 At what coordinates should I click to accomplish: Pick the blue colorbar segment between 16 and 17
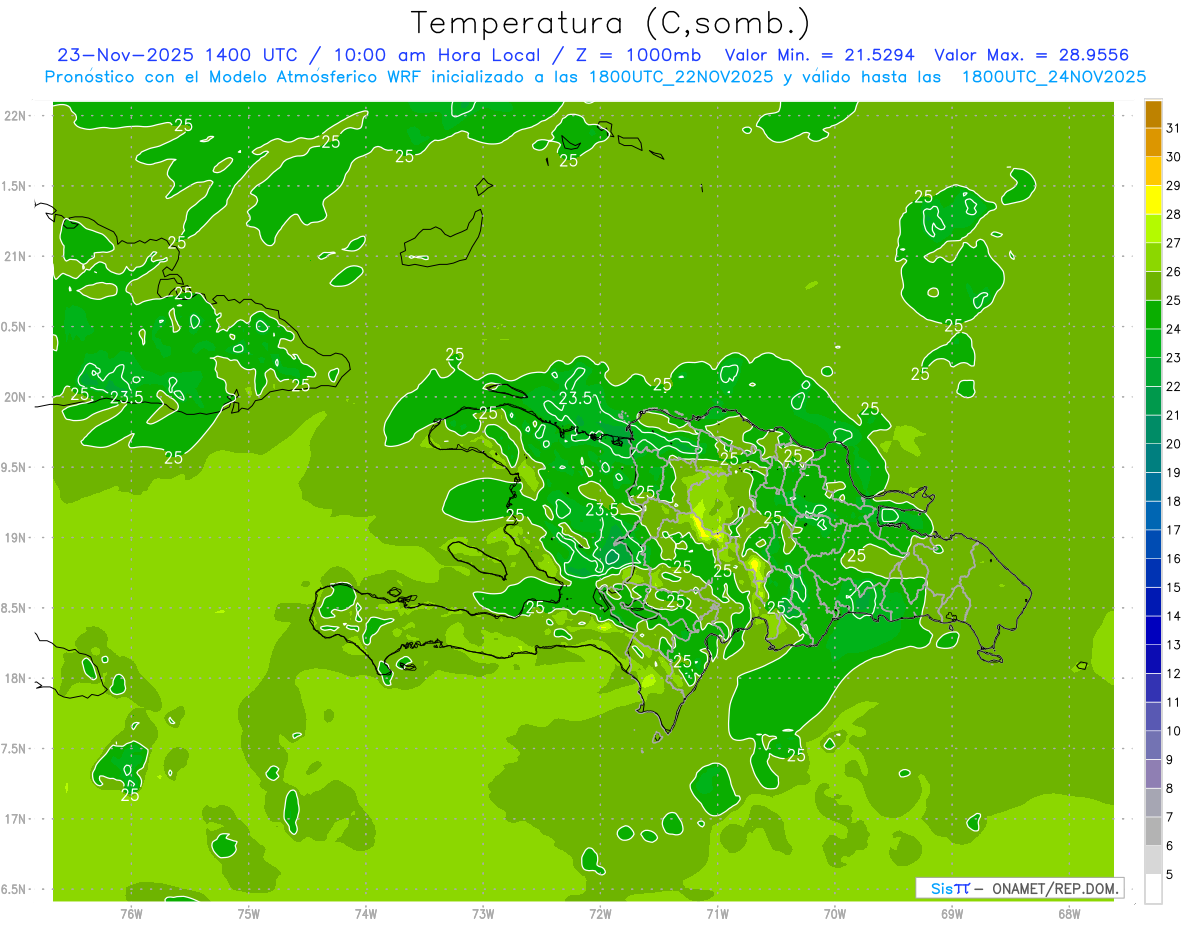coord(1153,544)
